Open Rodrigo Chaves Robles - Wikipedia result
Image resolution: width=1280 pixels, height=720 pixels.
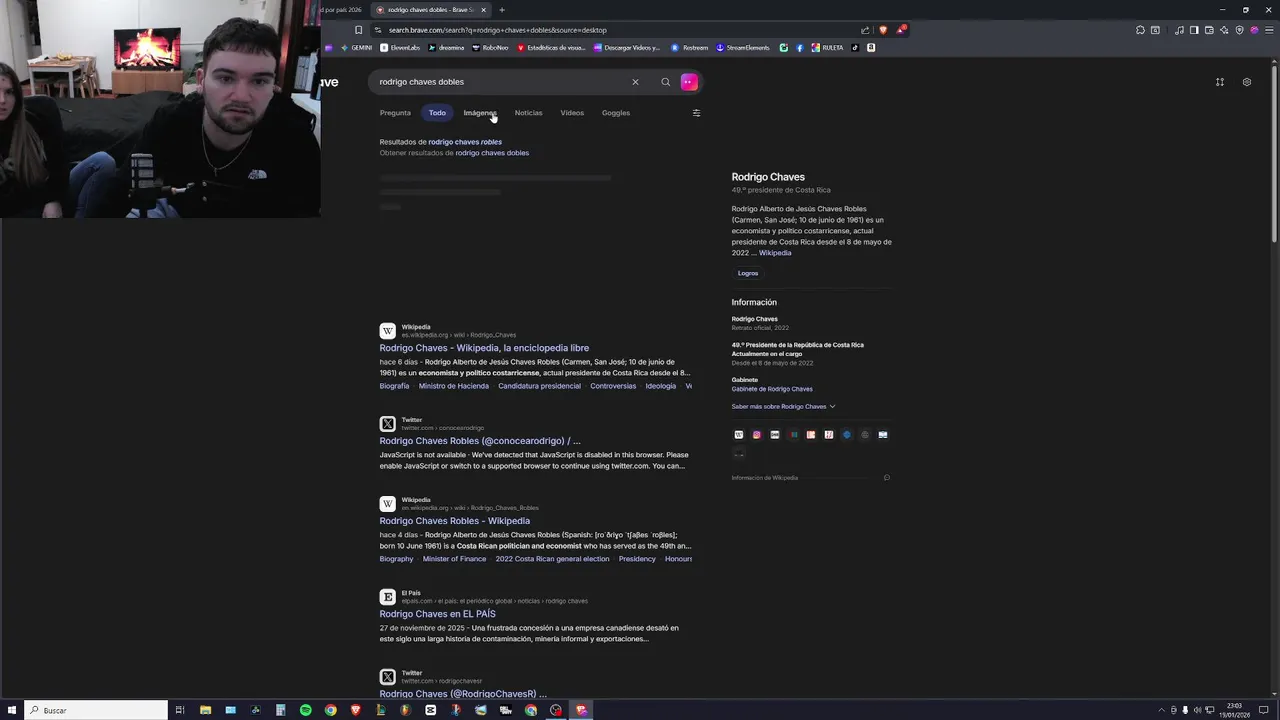pos(455,521)
